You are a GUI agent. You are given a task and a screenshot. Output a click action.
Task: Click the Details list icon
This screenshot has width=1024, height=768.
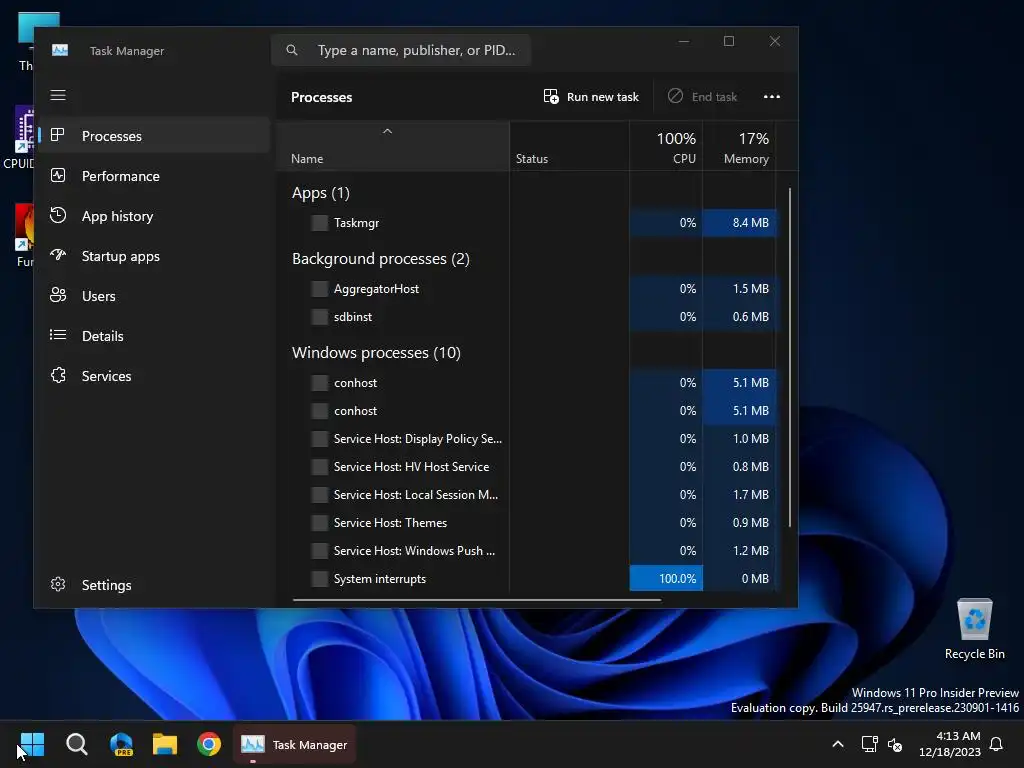coord(57,336)
